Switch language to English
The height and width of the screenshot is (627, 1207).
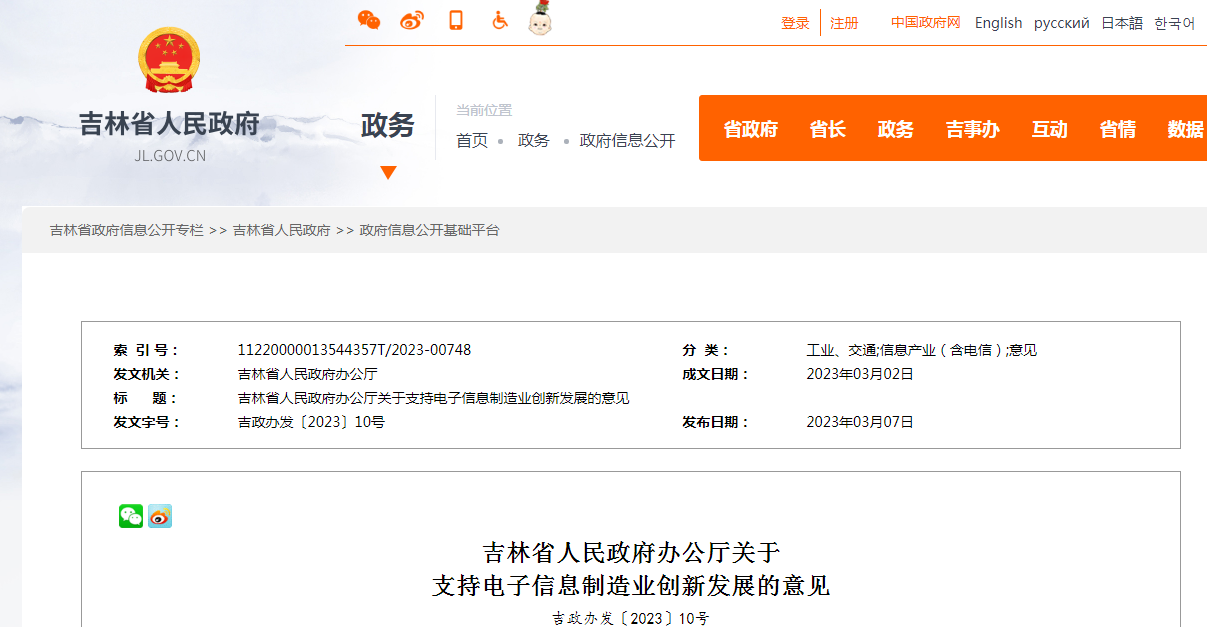998,23
